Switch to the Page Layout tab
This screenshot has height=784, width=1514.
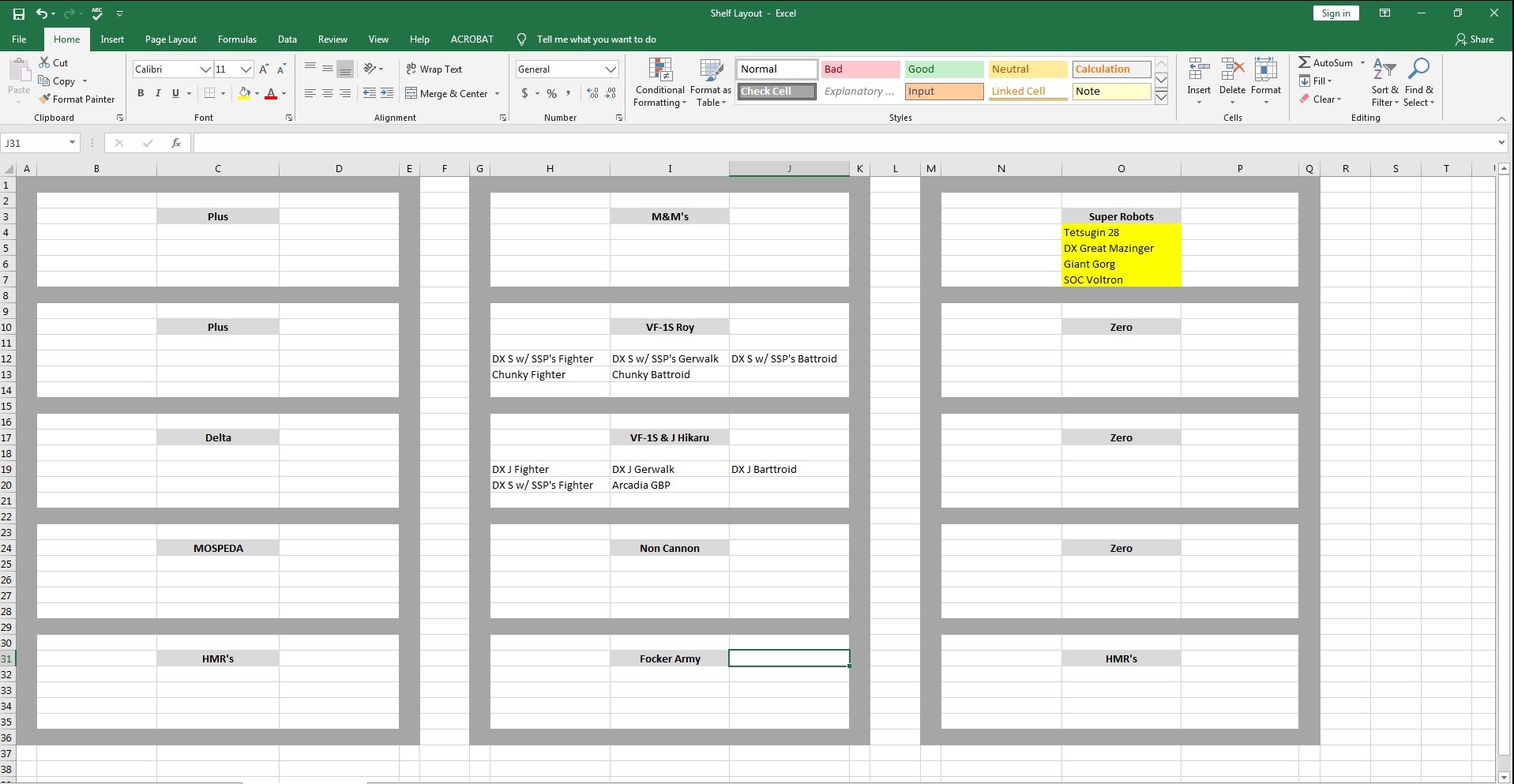pos(171,39)
